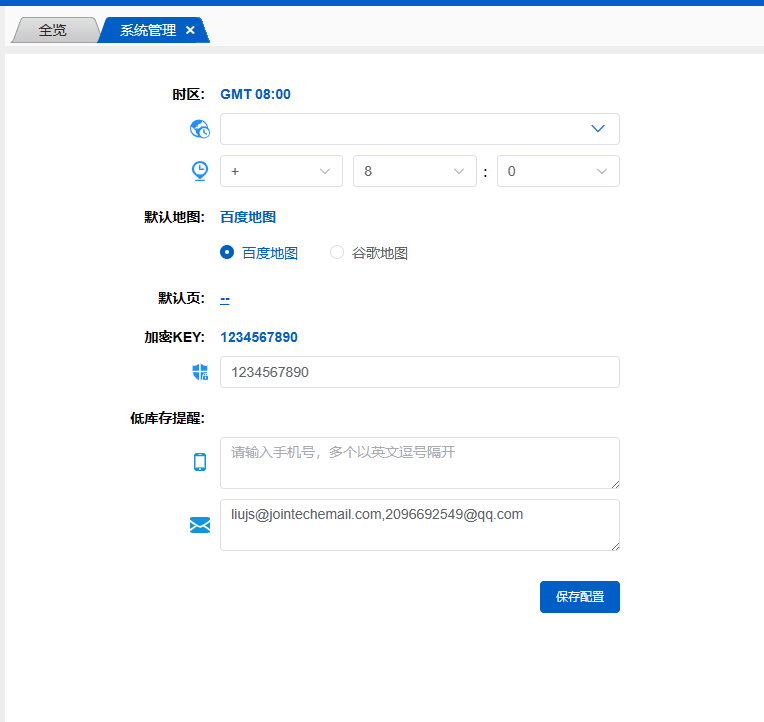
Task: Click the phone number textarea
Action: click(419, 463)
